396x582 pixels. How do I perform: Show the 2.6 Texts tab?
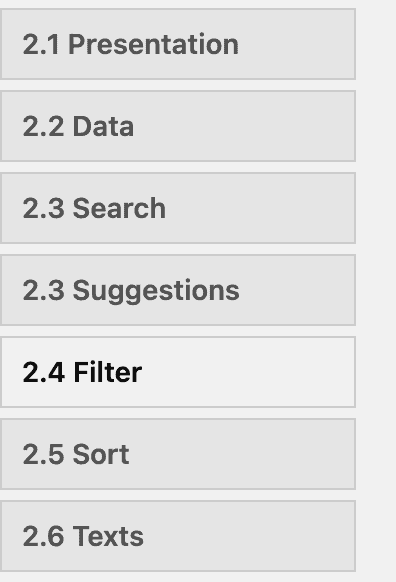coord(178,536)
